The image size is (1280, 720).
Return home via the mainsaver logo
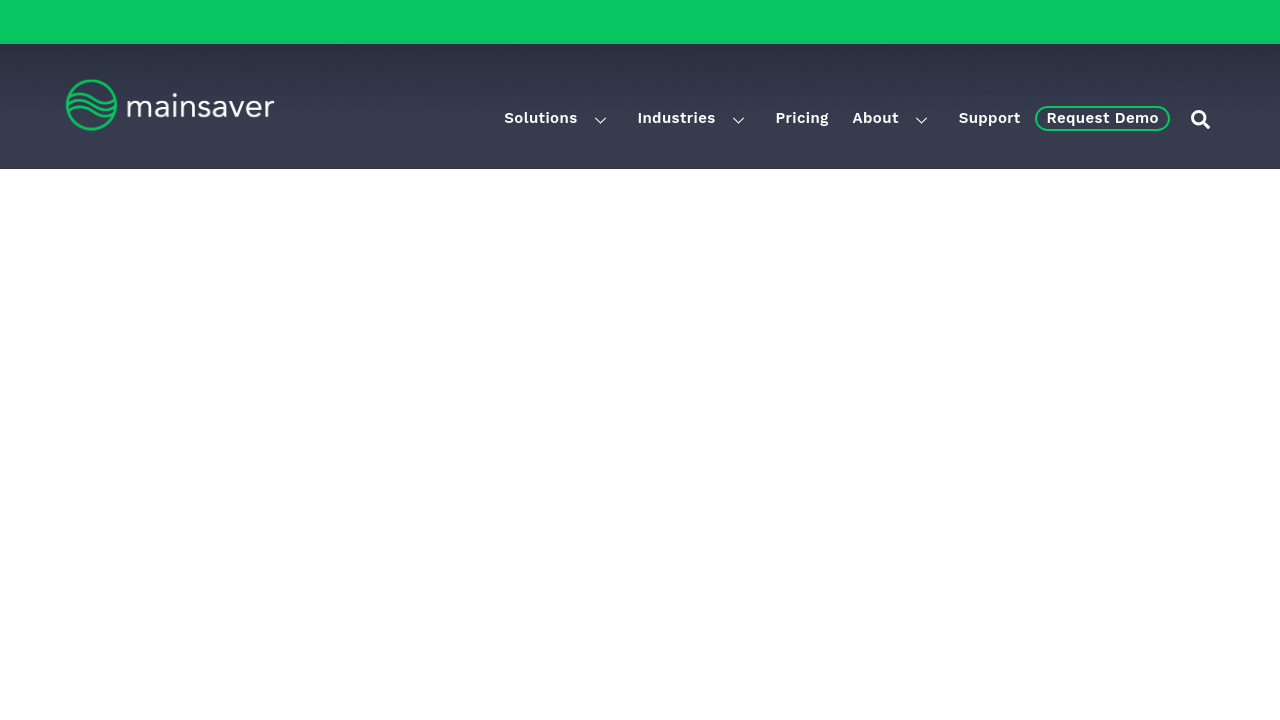[170, 105]
